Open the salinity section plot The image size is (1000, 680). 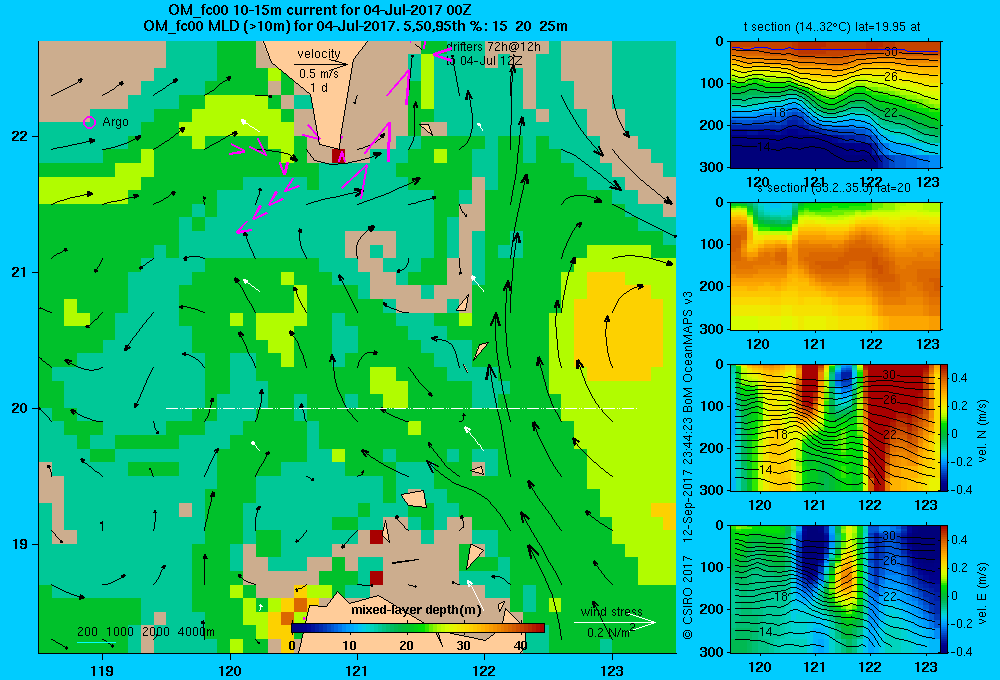[x=835, y=266]
